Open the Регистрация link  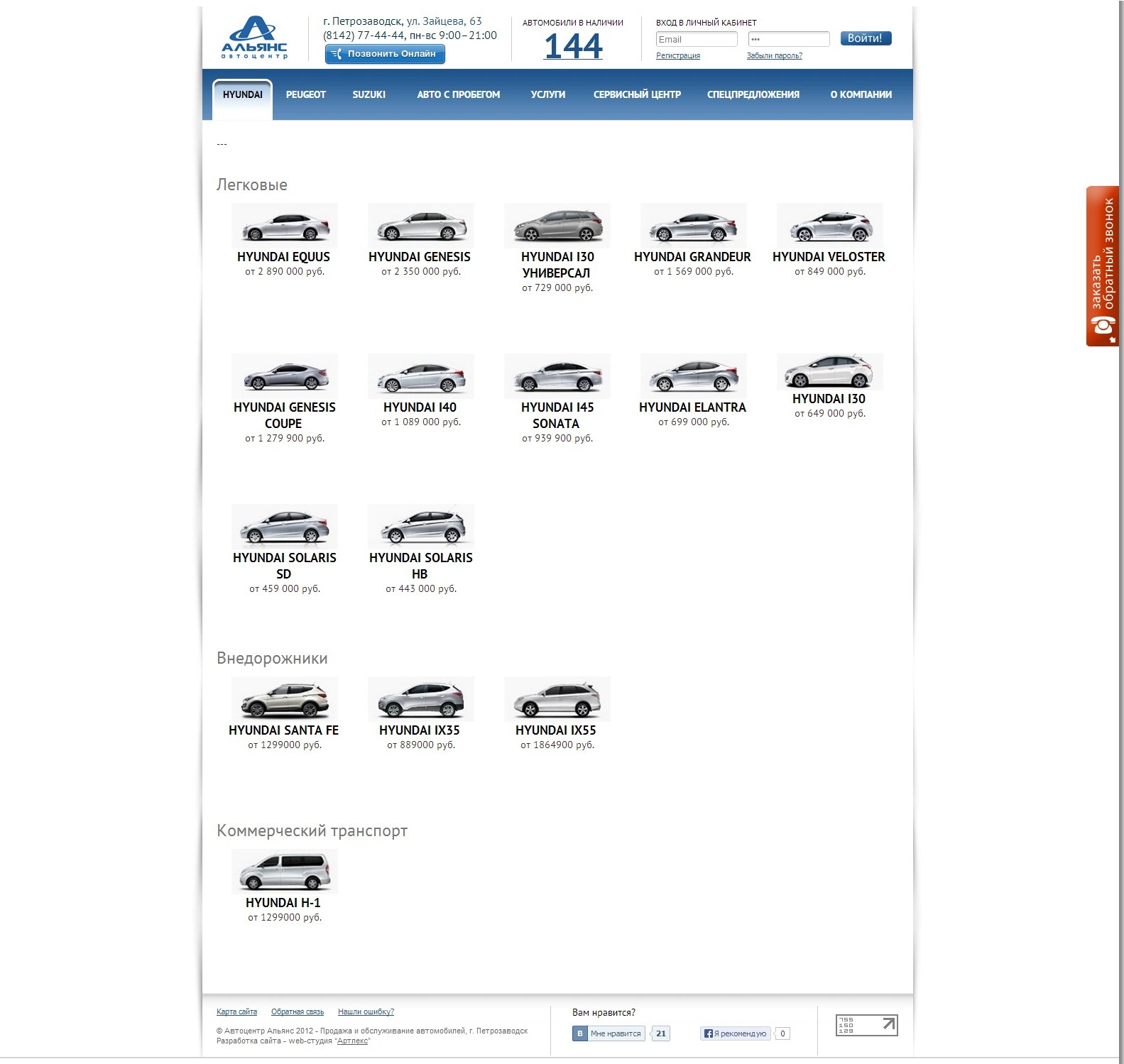[678, 56]
